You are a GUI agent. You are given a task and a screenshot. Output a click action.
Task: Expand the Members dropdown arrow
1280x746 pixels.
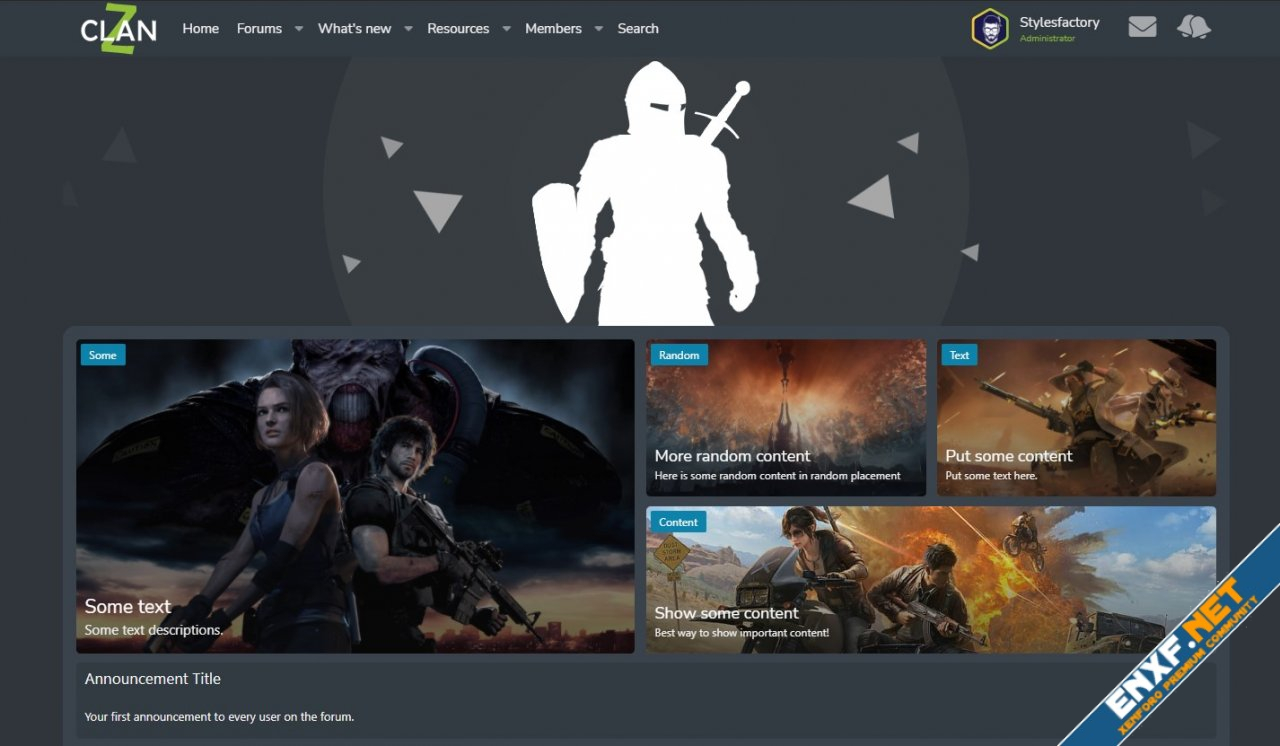tap(598, 29)
